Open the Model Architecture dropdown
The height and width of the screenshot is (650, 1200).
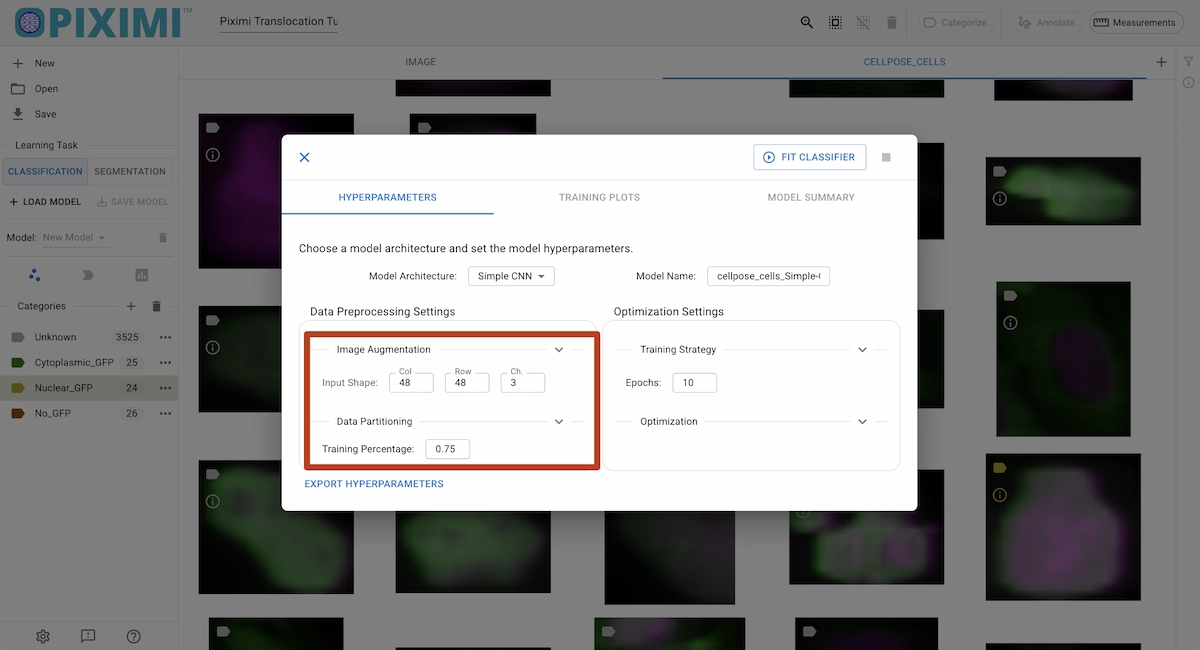click(511, 276)
